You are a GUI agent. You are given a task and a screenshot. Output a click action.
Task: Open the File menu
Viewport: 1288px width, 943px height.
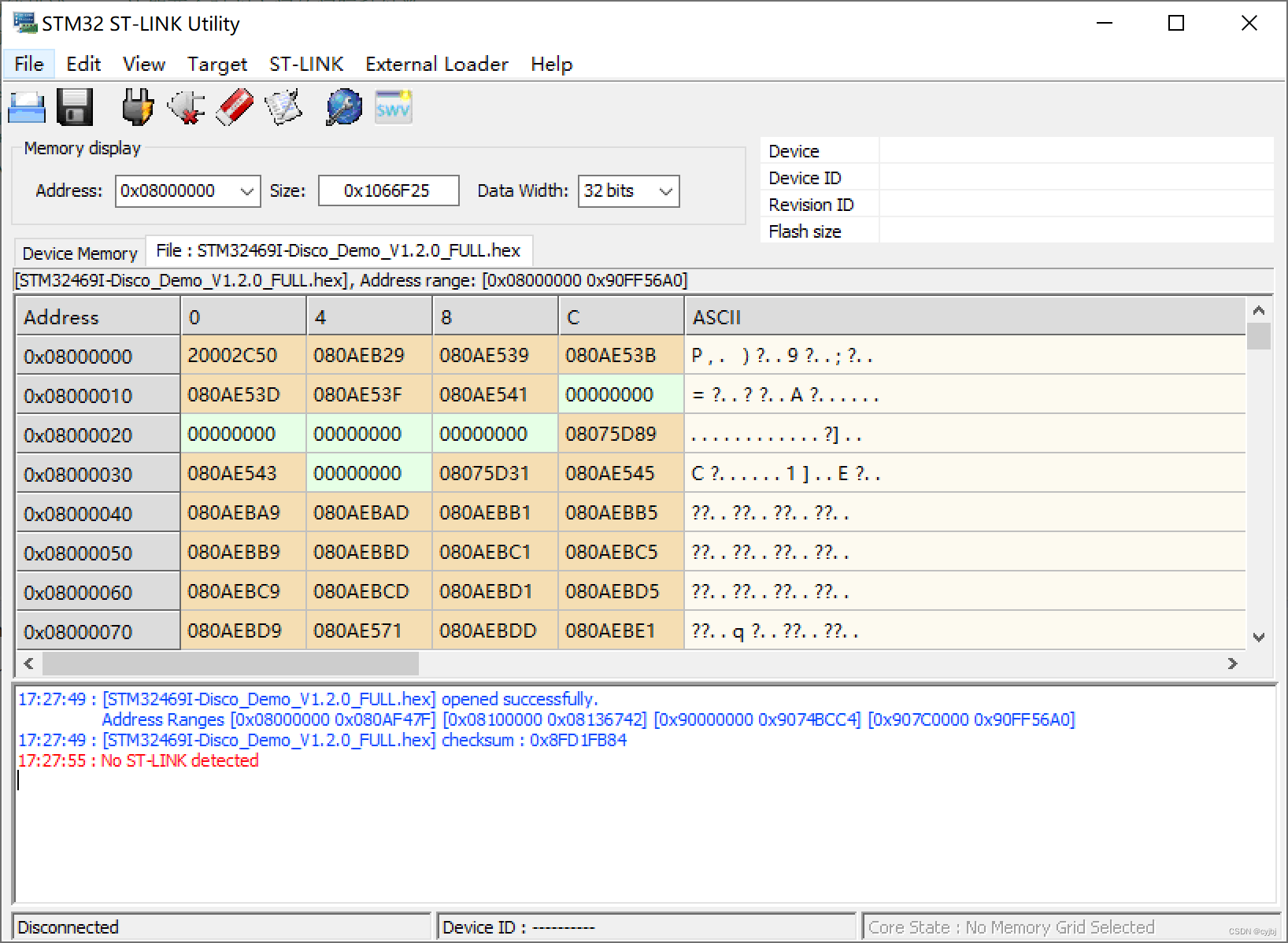point(29,64)
